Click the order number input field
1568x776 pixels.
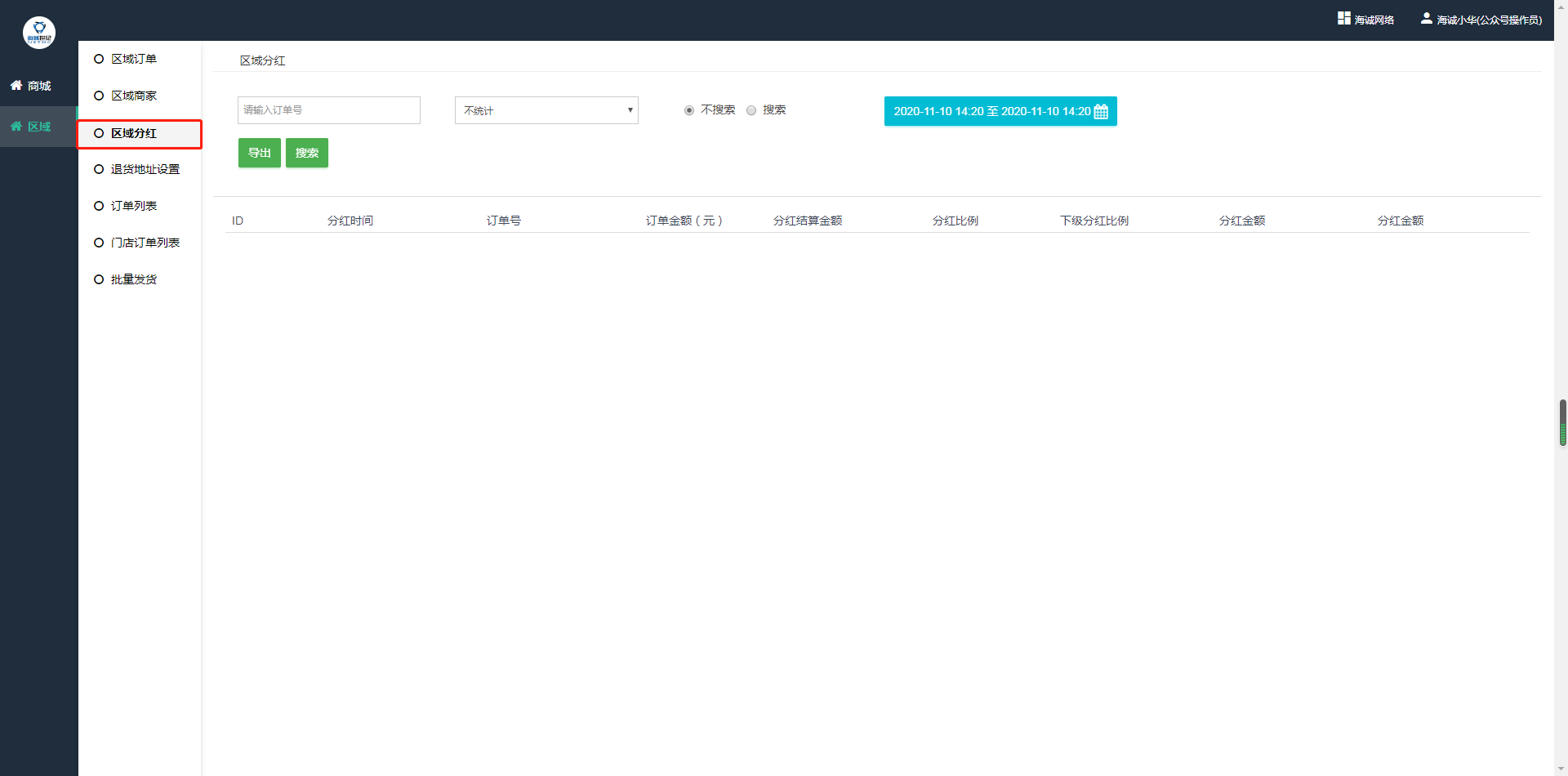pyautogui.click(x=329, y=110)
